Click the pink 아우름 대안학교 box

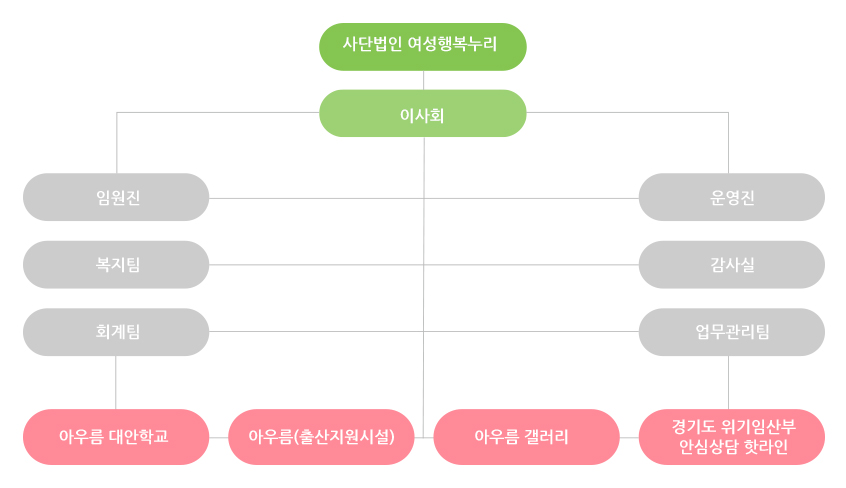[116, 437]
